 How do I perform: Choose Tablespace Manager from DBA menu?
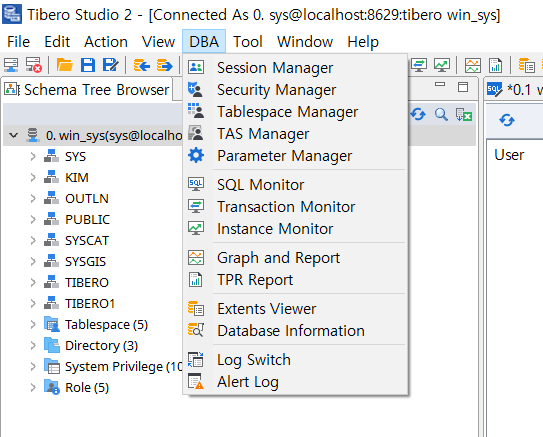click(x=295, y=112)
